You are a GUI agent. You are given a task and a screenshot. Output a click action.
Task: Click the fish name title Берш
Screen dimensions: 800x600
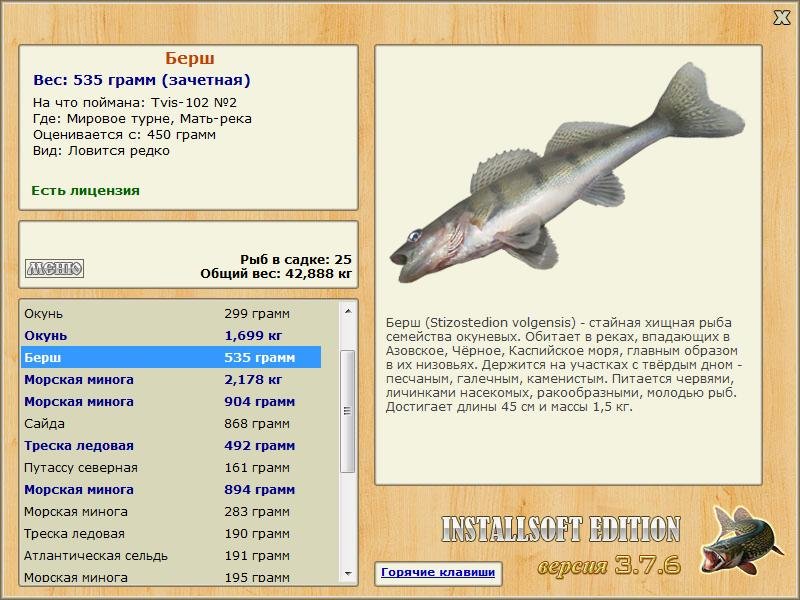coord(189,58)
